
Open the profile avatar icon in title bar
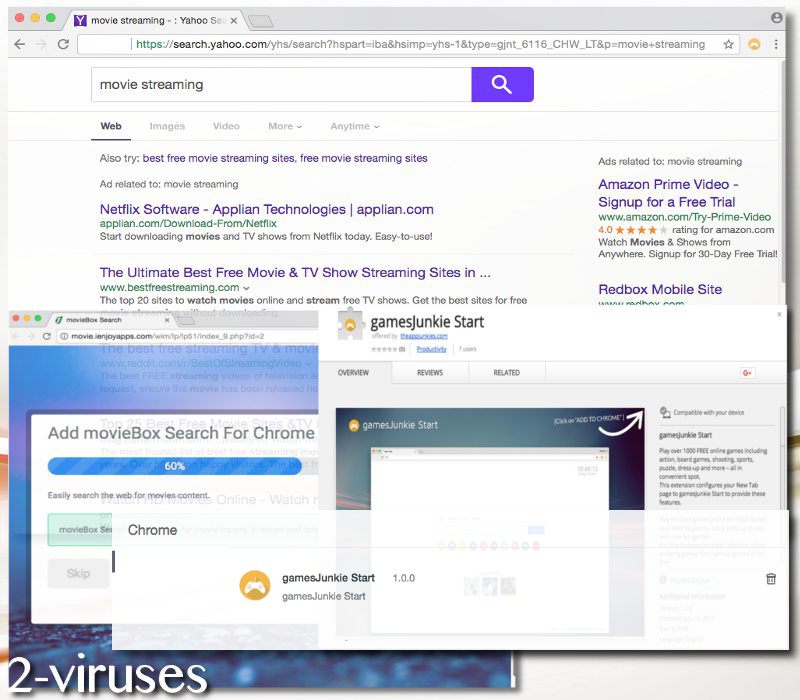pos(777,18)
